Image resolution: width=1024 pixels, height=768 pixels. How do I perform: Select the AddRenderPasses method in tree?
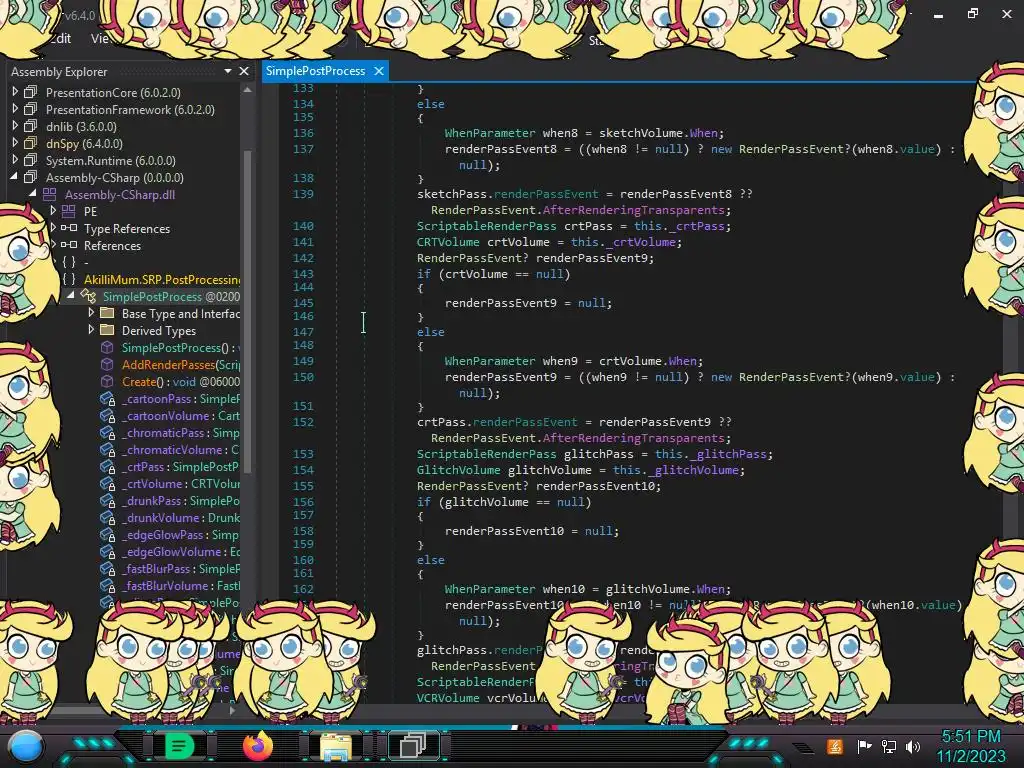pos(180,364)
